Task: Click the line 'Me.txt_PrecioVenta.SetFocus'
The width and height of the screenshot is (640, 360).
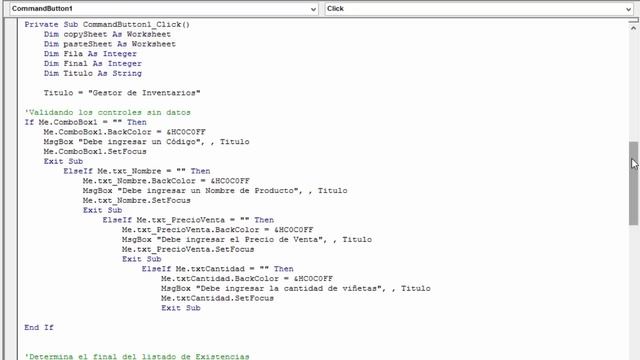Action: click(188, 250)
